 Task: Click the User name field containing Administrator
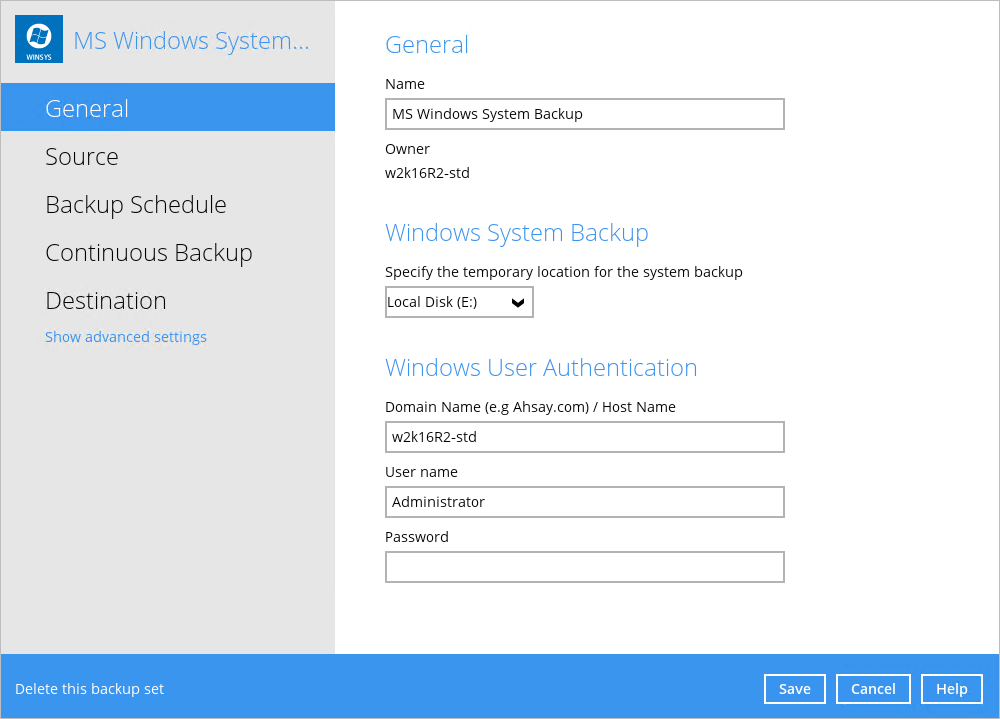pyautogui.click(x=584, y=502)
